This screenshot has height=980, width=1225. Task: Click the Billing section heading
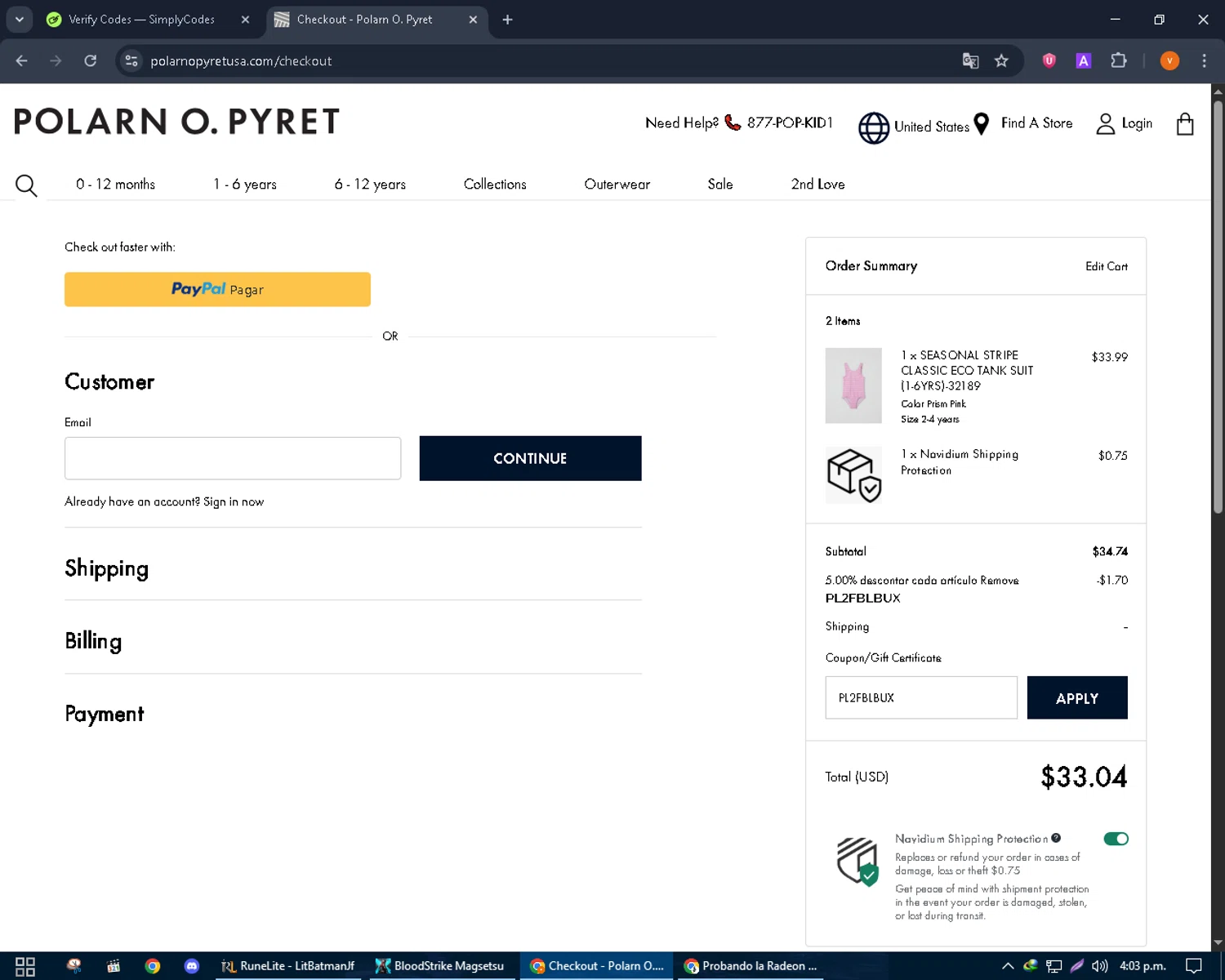(93, 641)
